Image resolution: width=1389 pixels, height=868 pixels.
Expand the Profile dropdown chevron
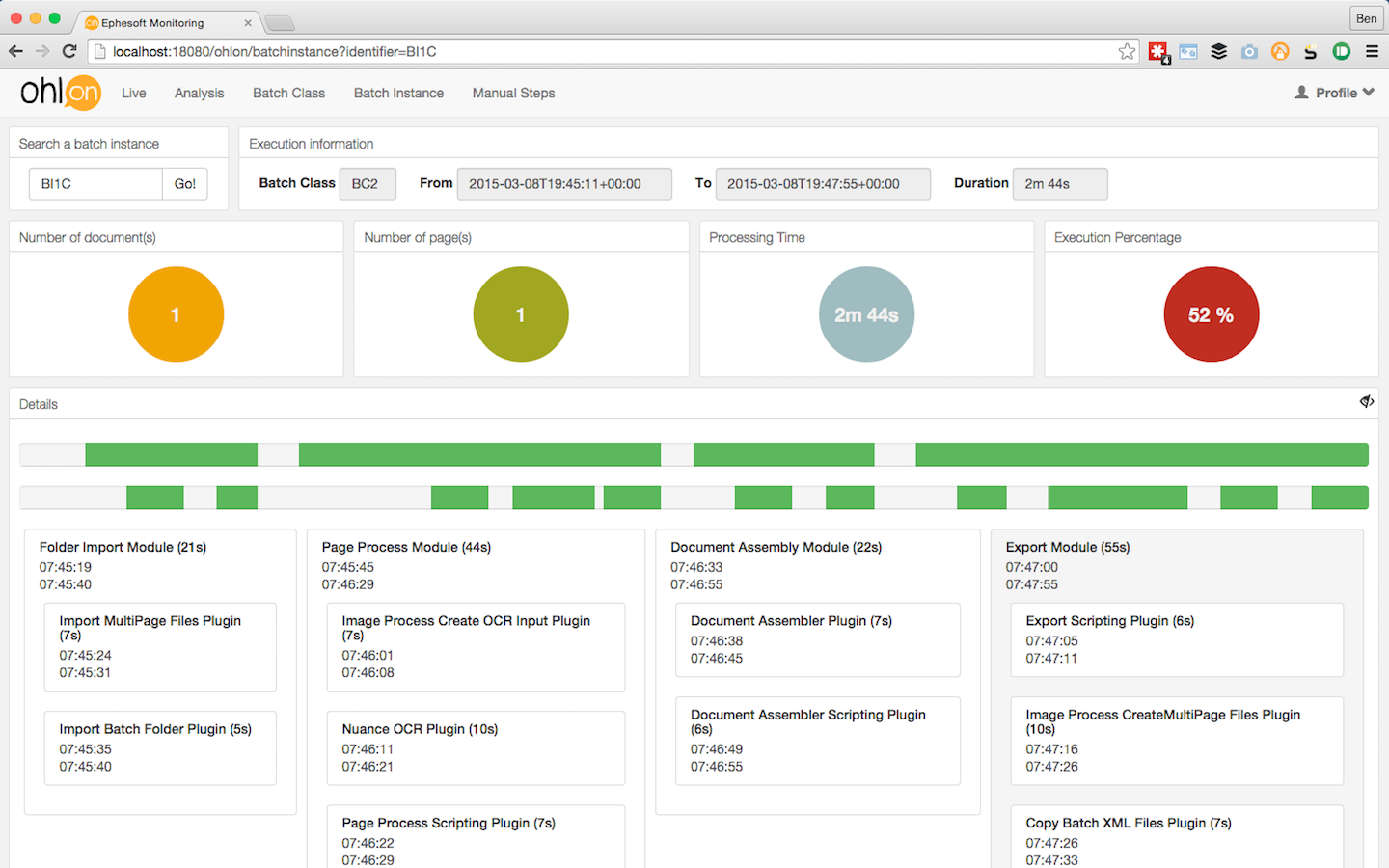pos(1370,93)
